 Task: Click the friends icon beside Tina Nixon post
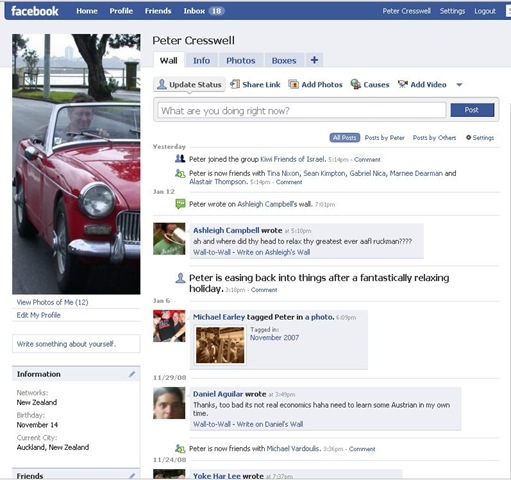[180, 173]
